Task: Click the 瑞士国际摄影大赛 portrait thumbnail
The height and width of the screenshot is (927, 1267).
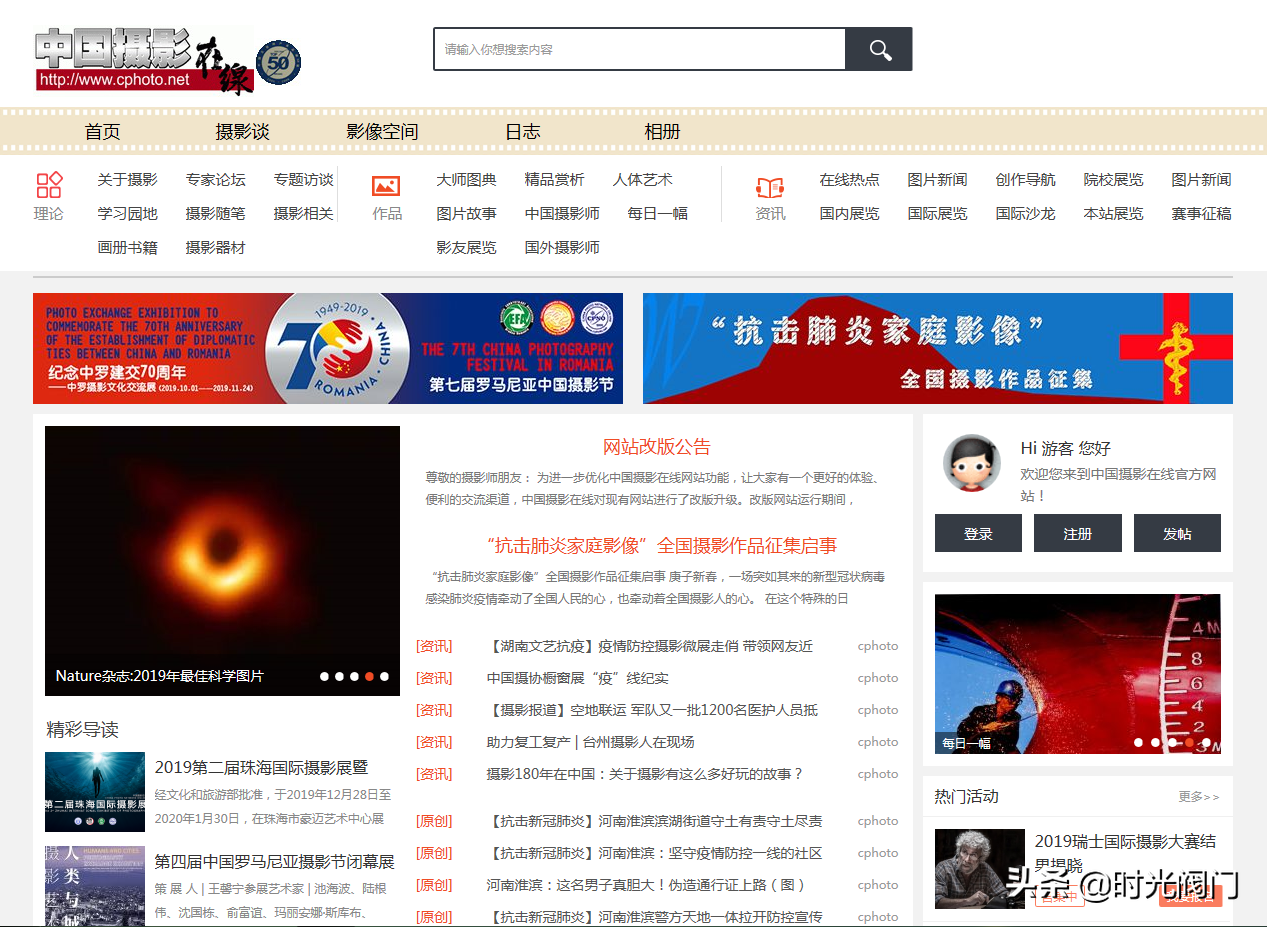Action: point(980,869)
